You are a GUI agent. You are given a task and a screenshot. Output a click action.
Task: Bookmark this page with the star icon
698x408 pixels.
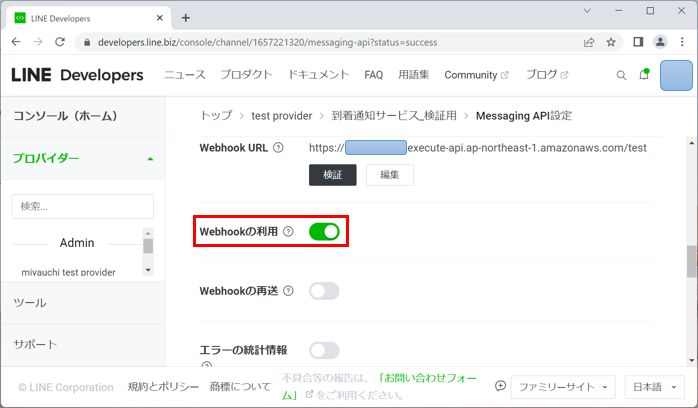(x=611, y=42)
